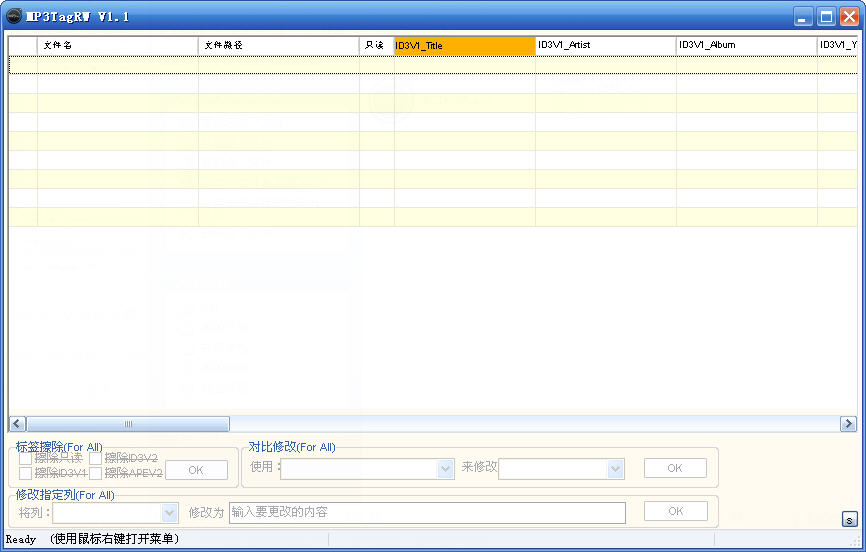This screenshot has width=866, height=552.
Task: Toggle the 擦除只读 checkbox
Action: coord(25,458)
